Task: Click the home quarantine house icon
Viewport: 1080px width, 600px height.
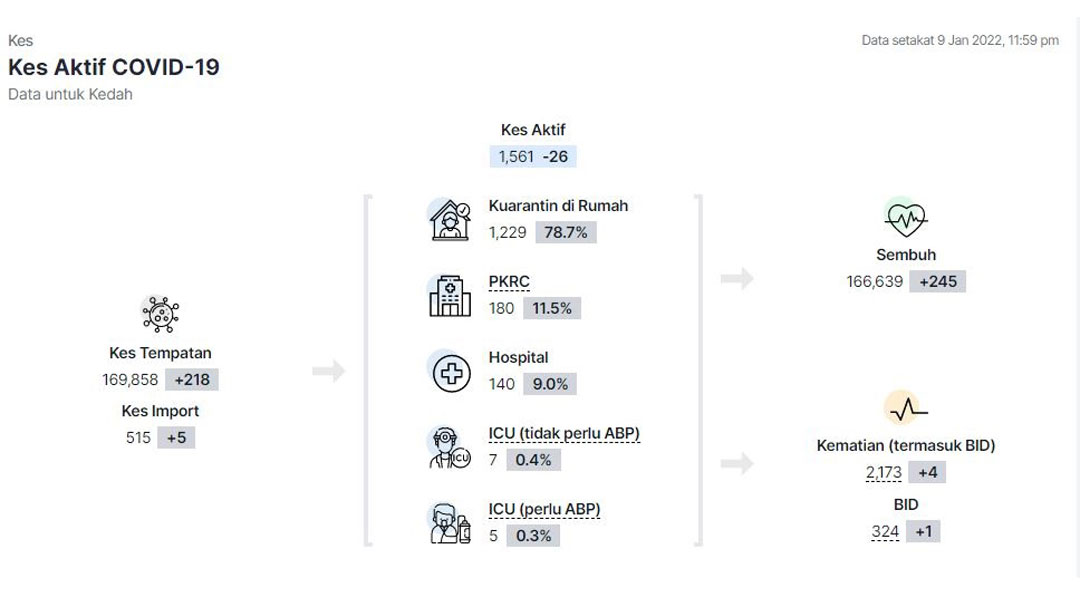Action: [x=449, y=219]
